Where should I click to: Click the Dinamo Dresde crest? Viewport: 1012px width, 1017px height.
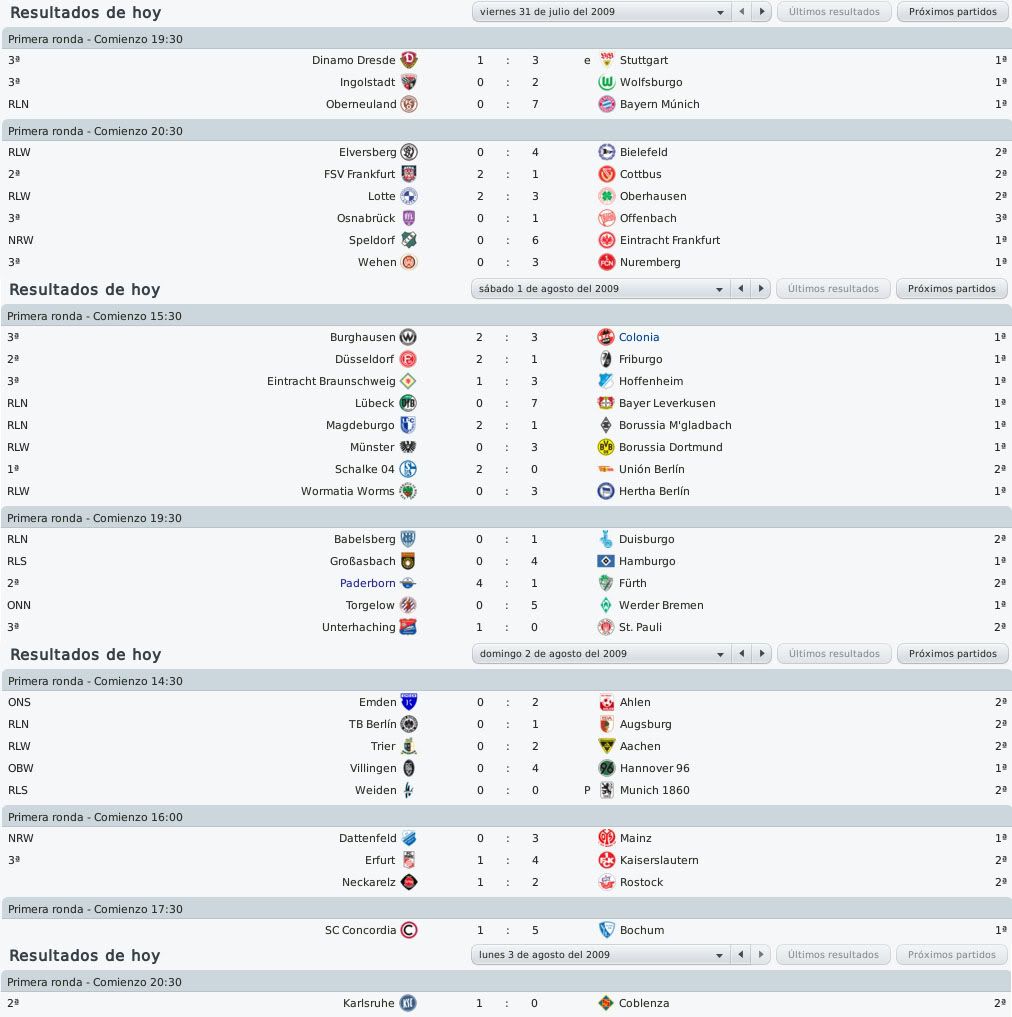pos(409,60)
